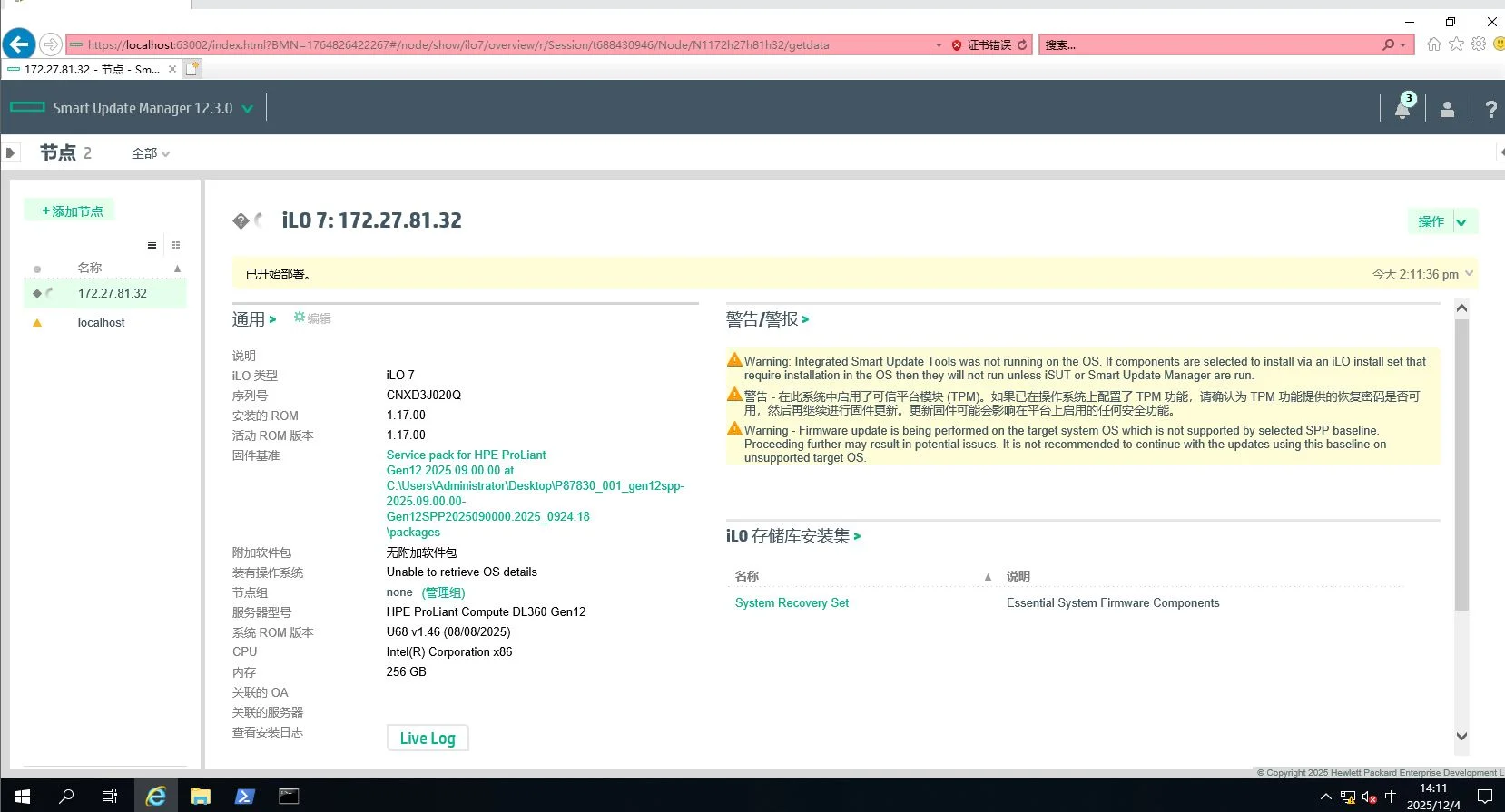The height and width of the screenshot is (812, 1505).
Task: Open PowerShell from the taskbar
Action: point(244,797)
